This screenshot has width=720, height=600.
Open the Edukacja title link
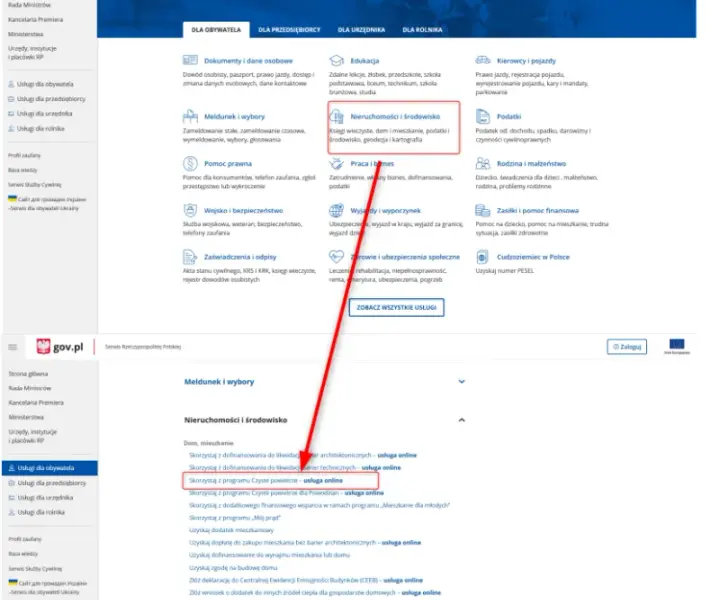tap(365, 61)
